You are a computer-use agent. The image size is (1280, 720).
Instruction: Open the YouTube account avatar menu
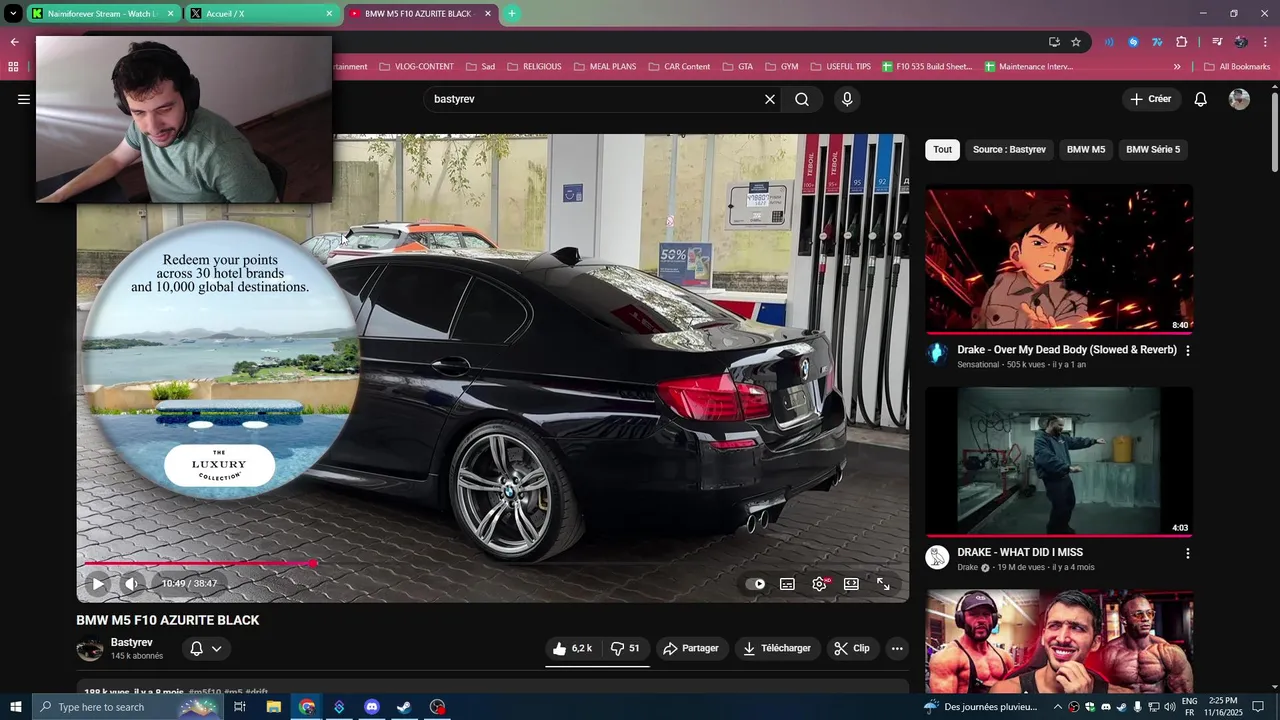[1239, 99]
